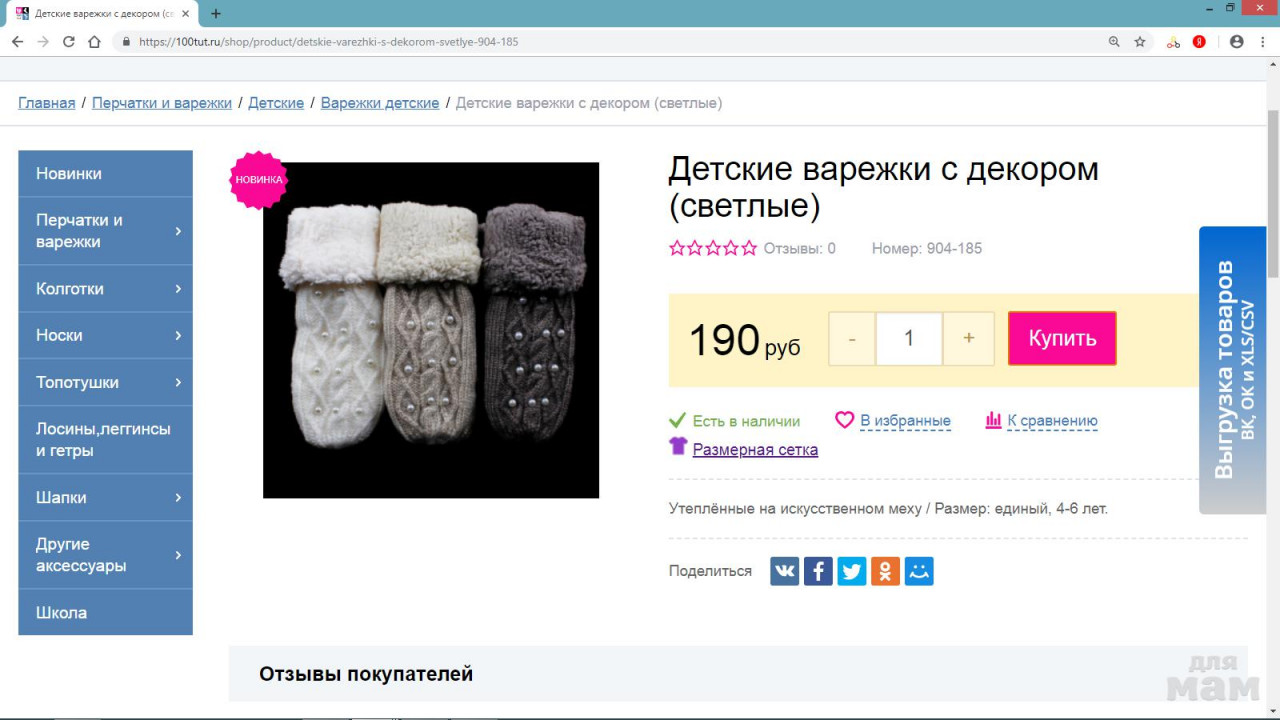Click the browser reload icon
Screen dimensions: 1280x720
coord(69,42)
